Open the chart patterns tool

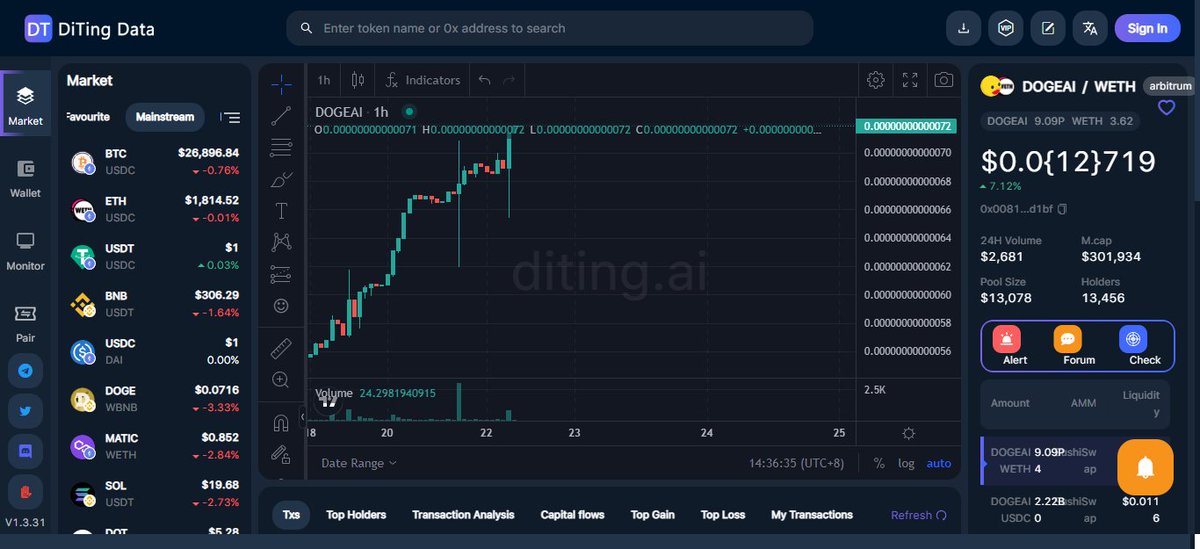281,242
